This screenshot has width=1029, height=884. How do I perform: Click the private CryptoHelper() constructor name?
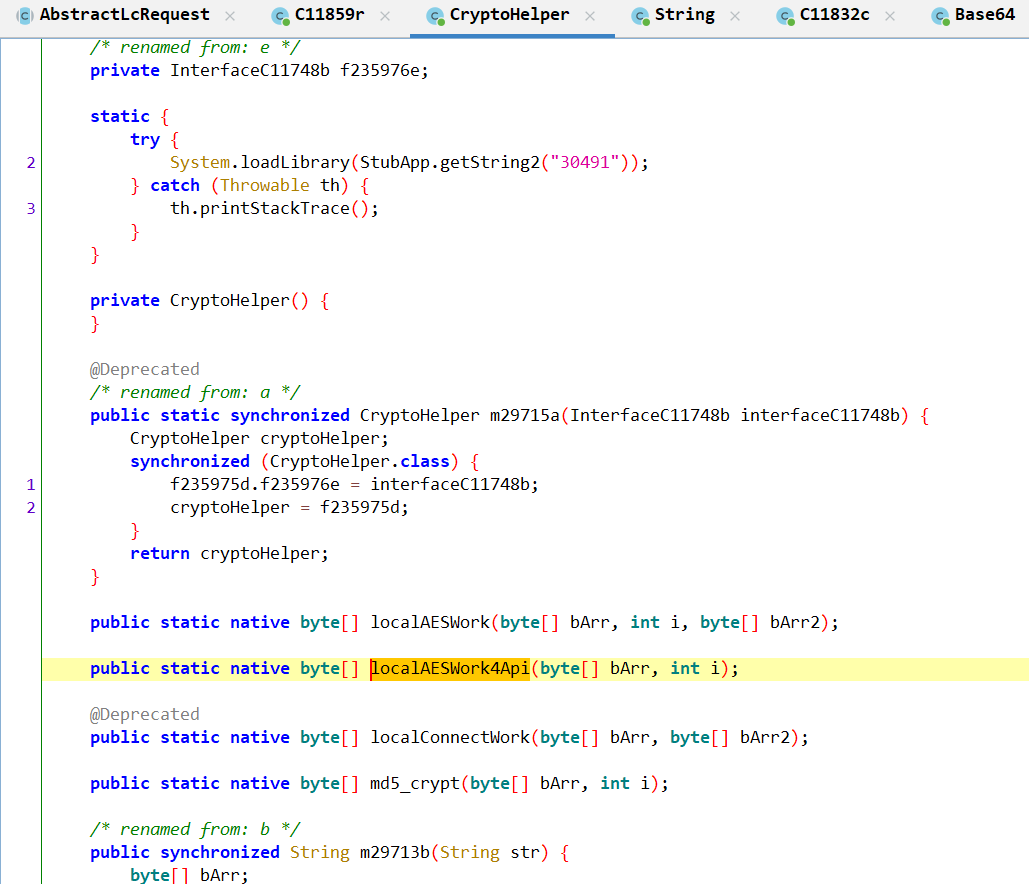(x=230, y=301)
